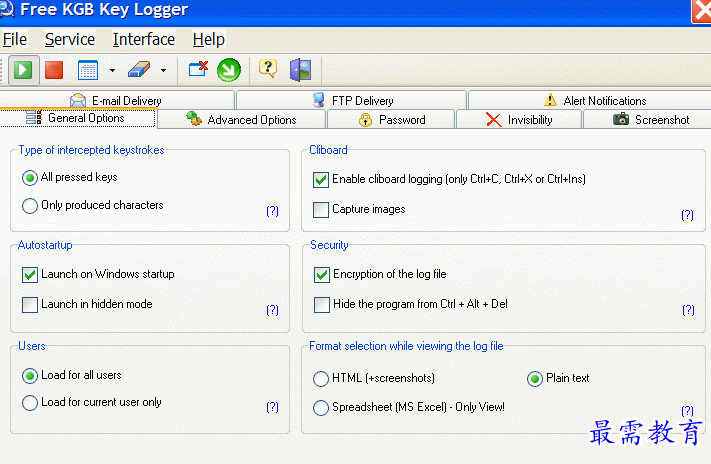Click the window with red X icon
Image resolution: width=711 pixels, height=464 pixels.
coord(198,69)
